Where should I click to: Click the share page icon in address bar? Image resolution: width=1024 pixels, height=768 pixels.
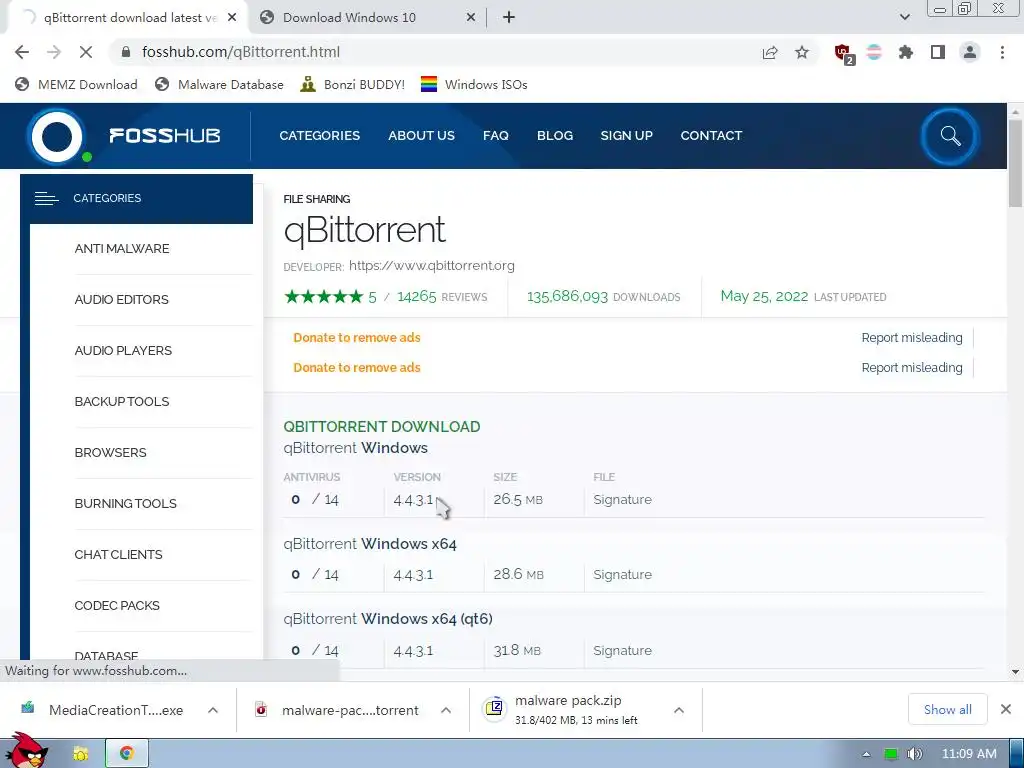770,52
